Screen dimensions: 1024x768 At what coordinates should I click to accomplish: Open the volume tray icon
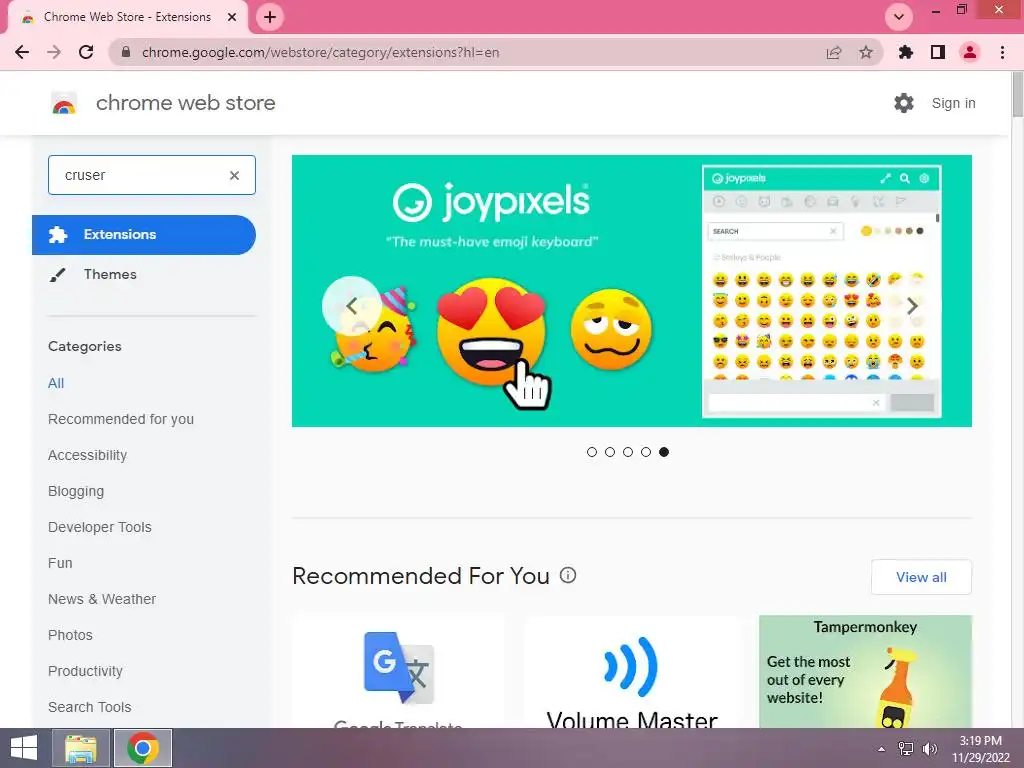[x=929, y=749]
